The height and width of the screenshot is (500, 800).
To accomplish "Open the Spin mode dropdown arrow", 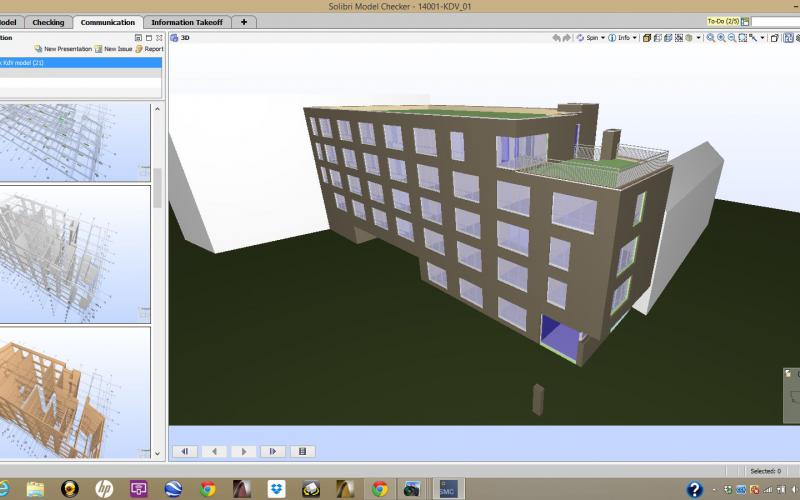I will click(603, 38).
